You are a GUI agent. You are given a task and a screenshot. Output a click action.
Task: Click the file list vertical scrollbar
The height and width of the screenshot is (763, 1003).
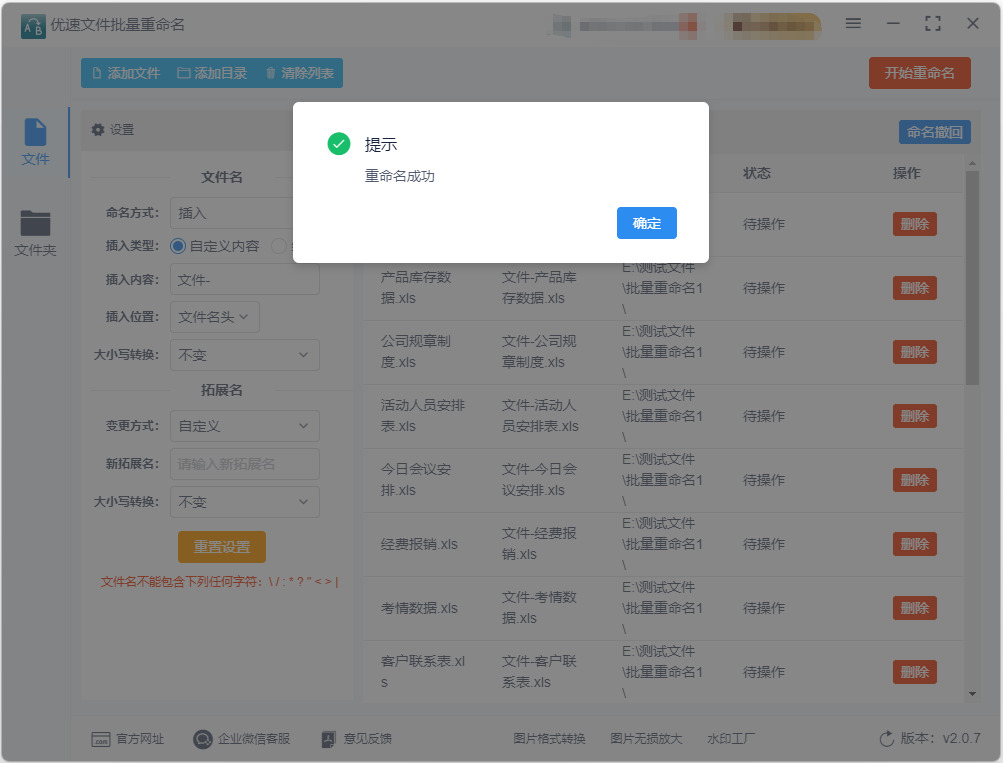pyautogui.click(x=972, y=278)
